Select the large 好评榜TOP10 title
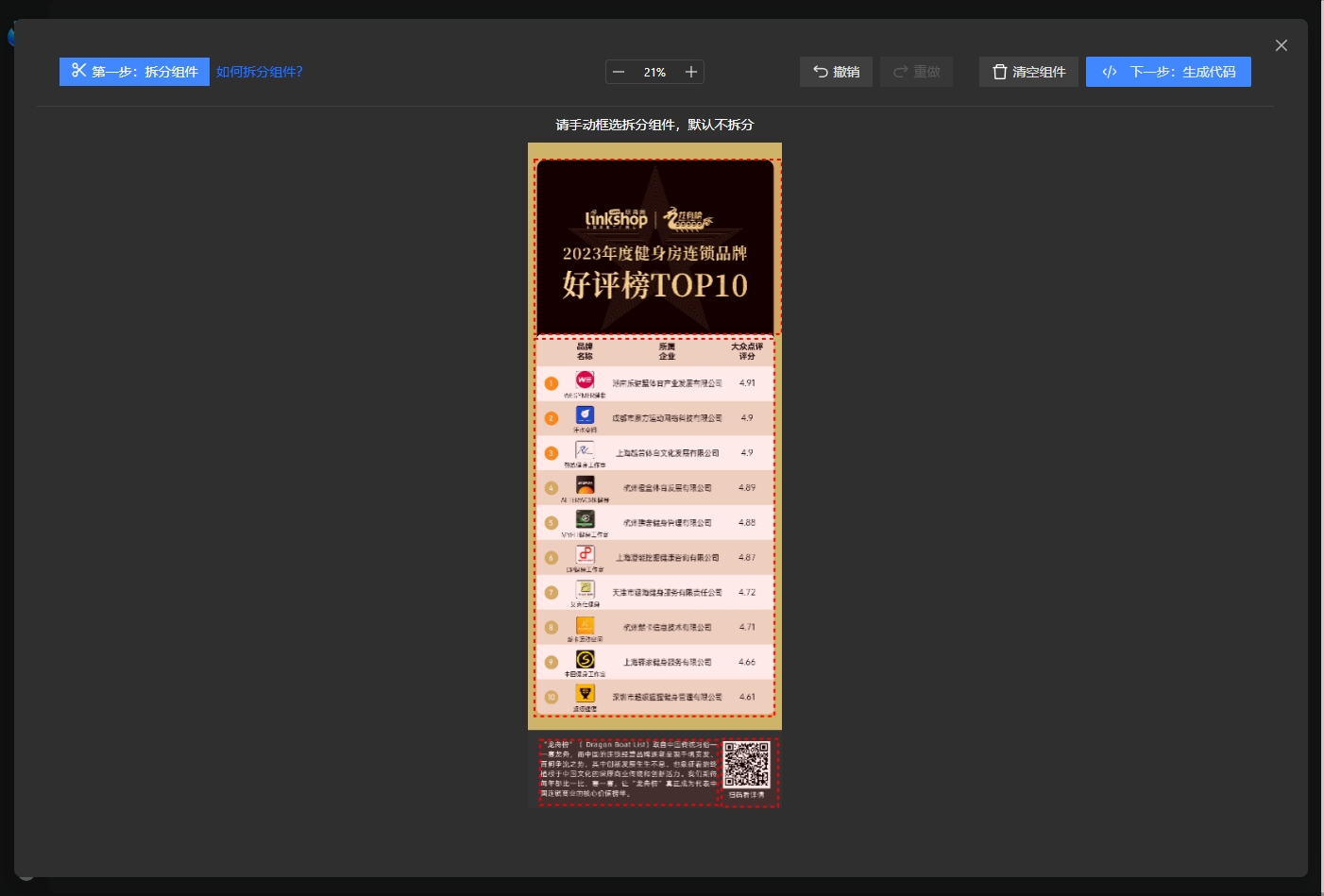 [654, 284]
